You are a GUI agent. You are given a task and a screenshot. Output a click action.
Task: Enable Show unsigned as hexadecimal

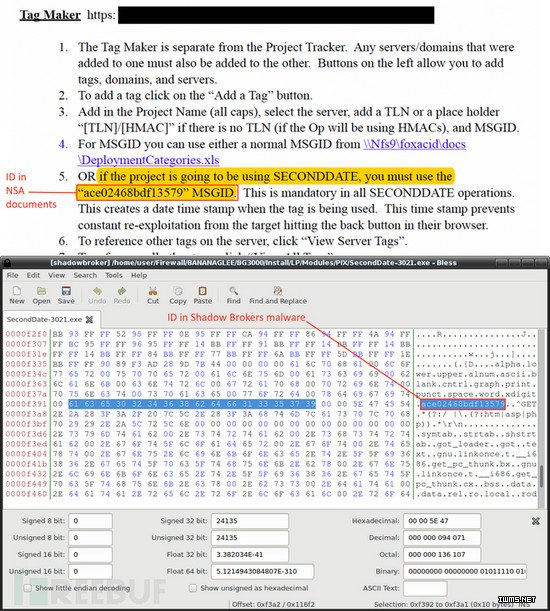point(193,588)
